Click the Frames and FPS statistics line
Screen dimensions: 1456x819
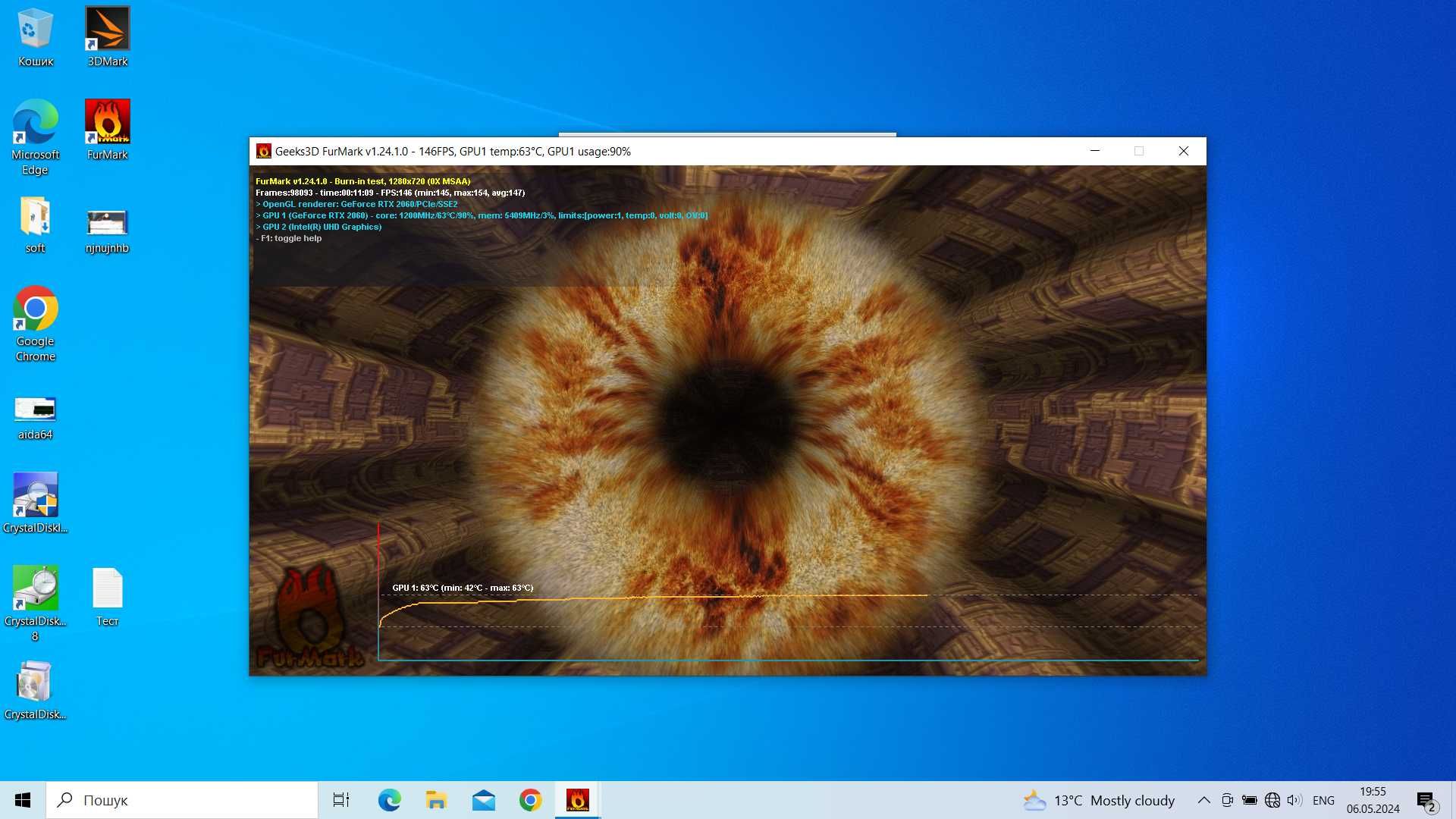[x=390, y=193]
